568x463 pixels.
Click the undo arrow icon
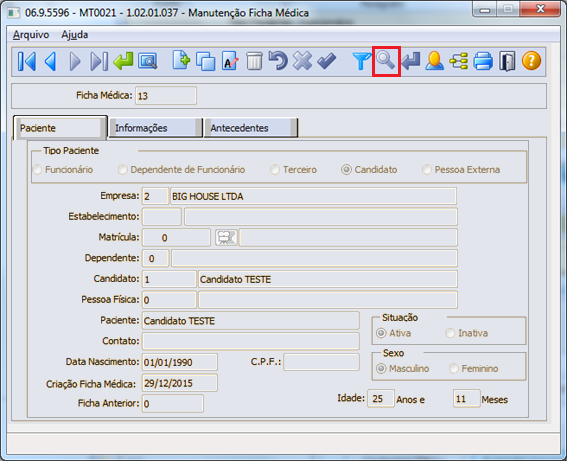(278, 61)
